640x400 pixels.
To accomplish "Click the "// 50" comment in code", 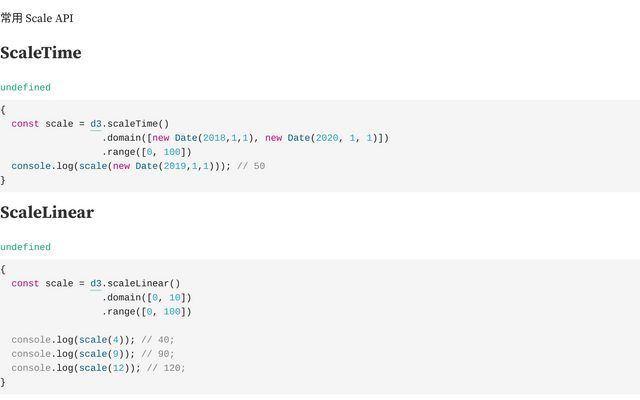I will 253,166.
